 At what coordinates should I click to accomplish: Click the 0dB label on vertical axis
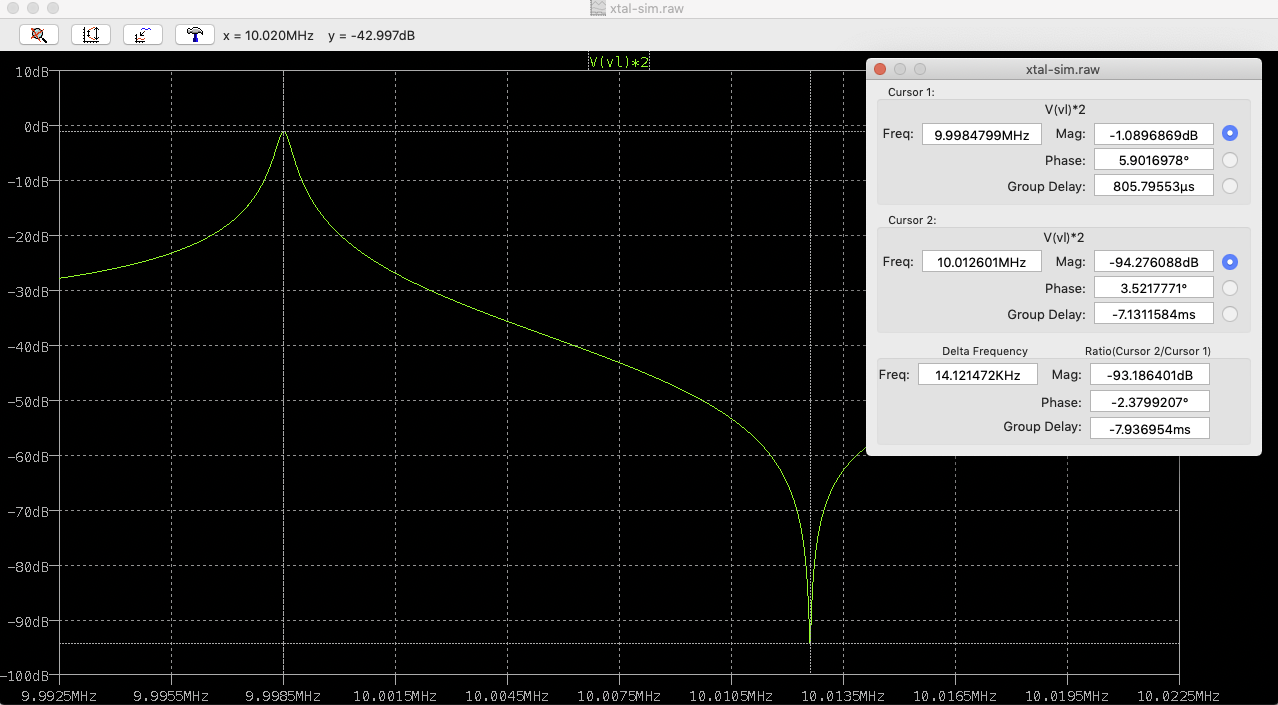[35, 127]
